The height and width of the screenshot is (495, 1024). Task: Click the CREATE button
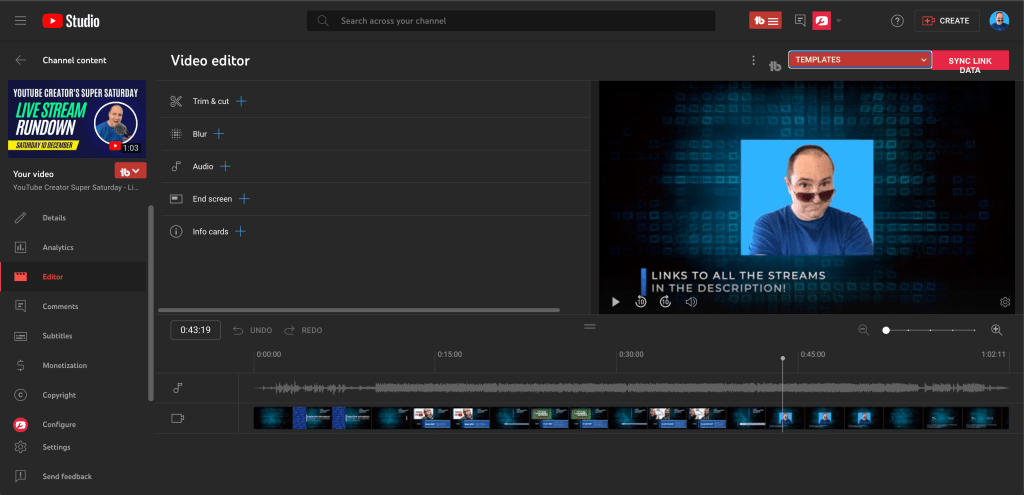pos(946,21)
